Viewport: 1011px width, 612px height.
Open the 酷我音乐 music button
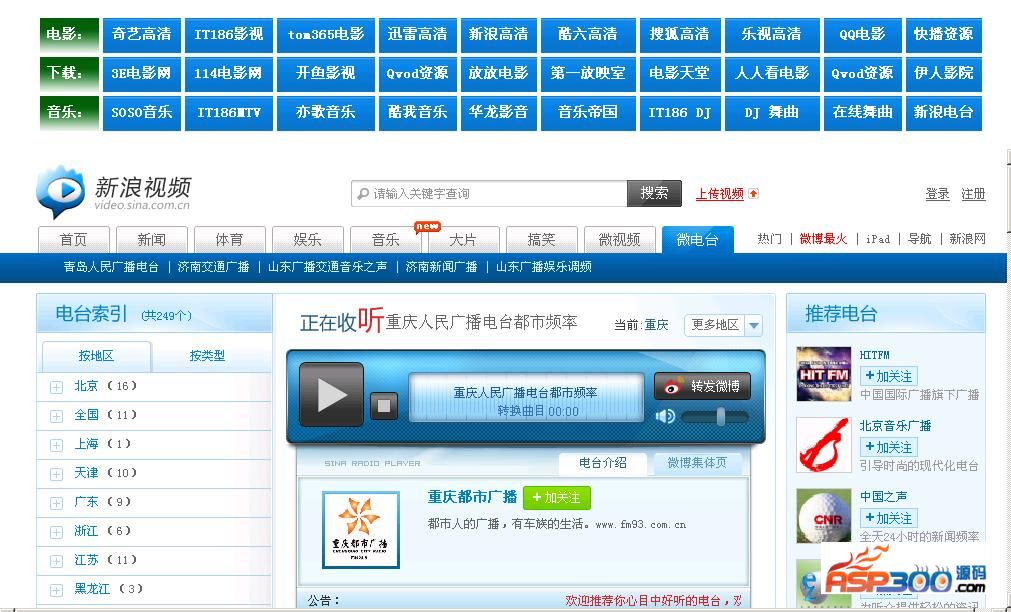coord(418,113)
